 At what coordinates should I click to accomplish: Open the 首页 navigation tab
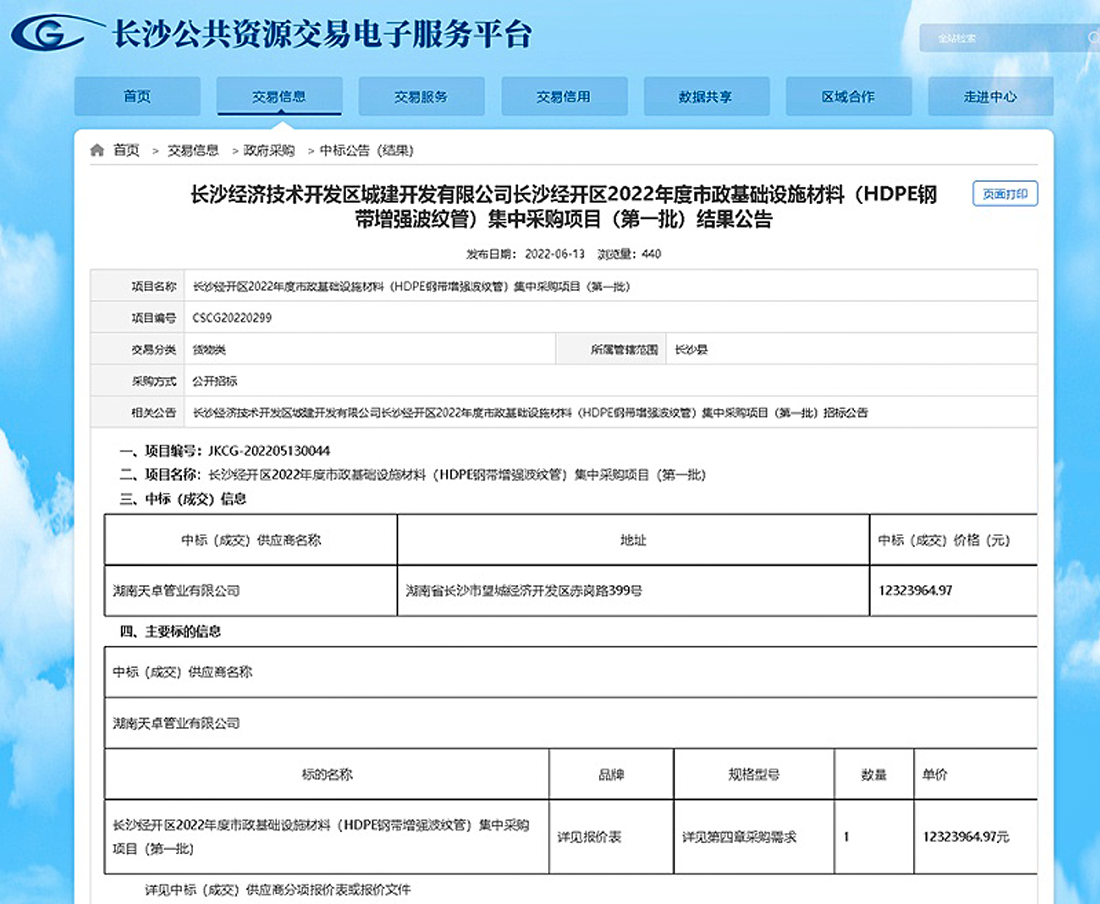137,97
